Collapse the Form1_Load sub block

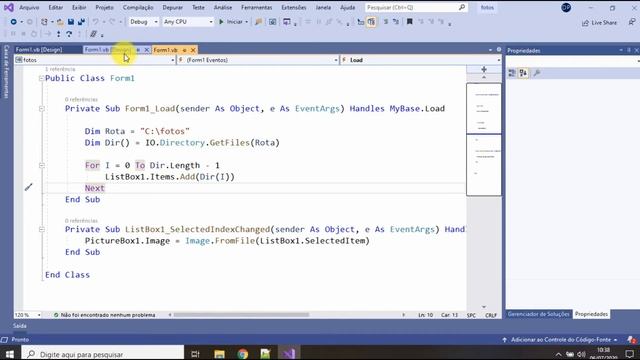pos(41,109)
